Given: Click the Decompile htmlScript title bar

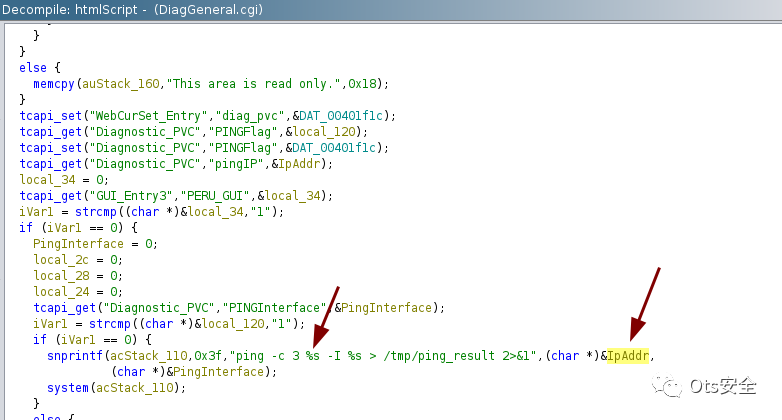Looking at the screenshot, I should tap(391, 9).
